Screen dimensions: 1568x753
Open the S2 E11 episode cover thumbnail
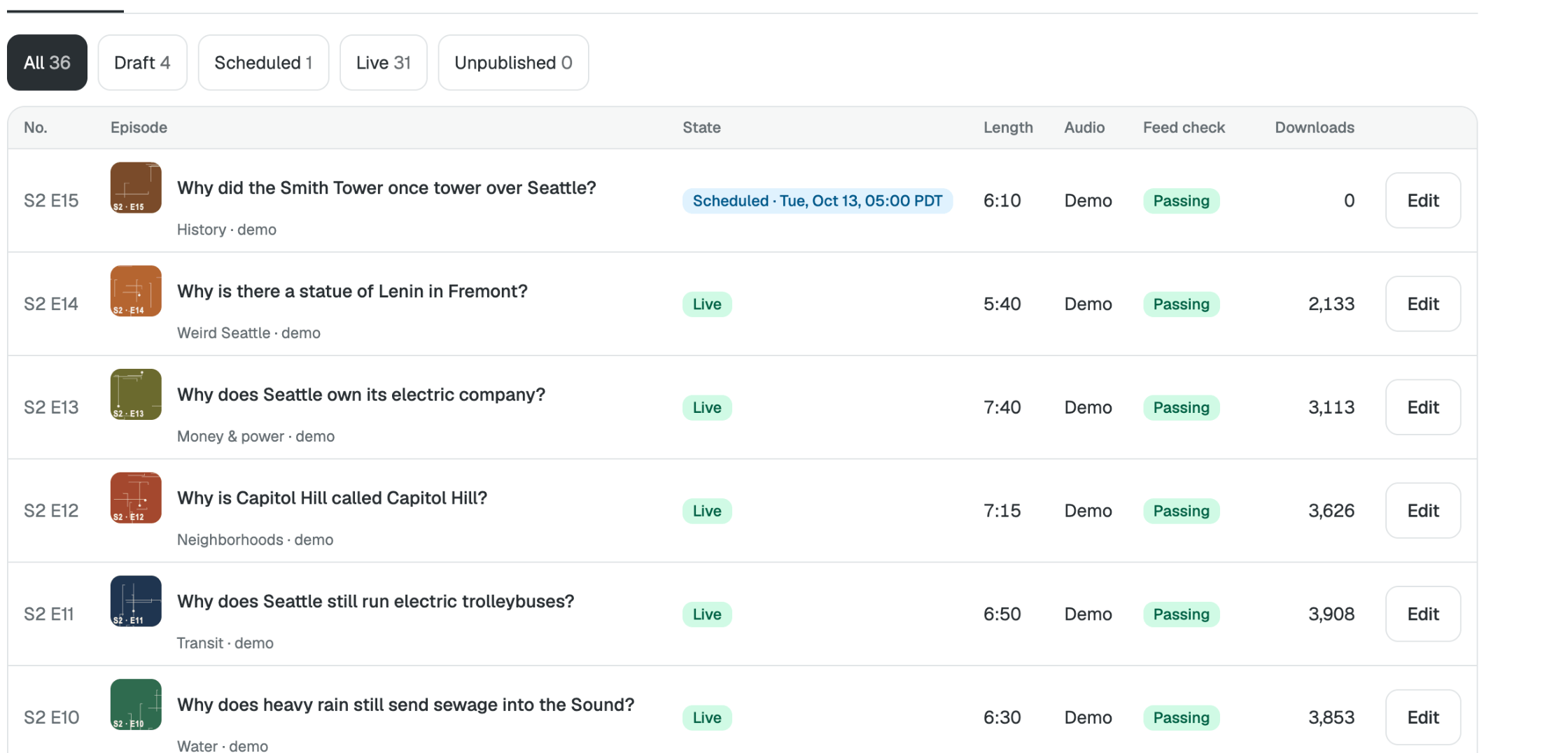(136, 601)
